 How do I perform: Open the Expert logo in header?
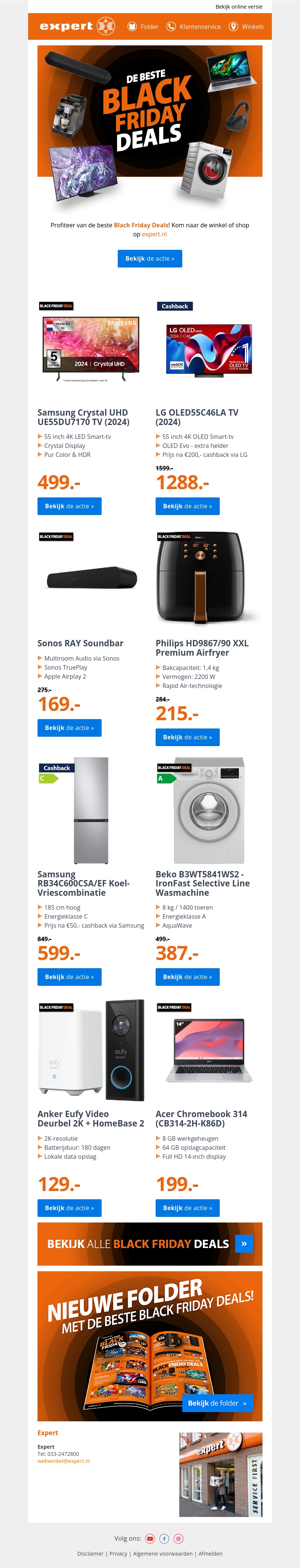(x=77, y=26)
